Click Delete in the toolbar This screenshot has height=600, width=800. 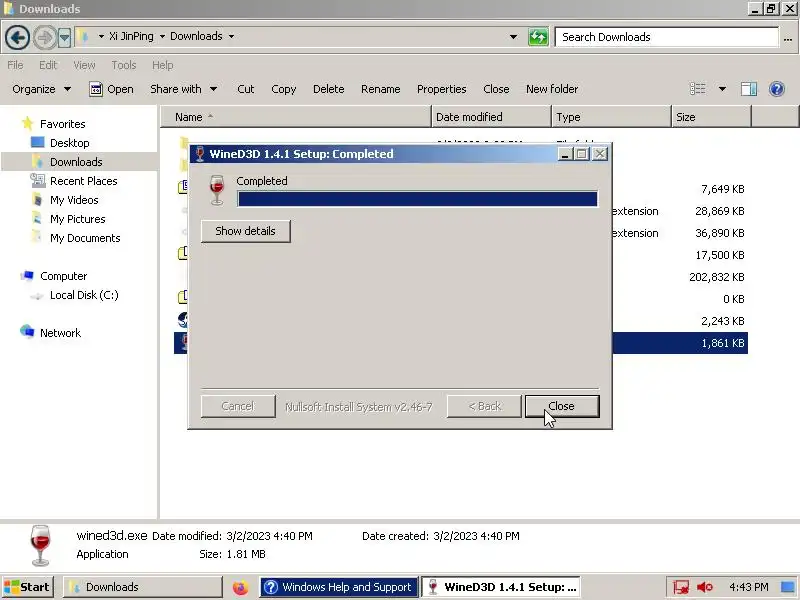[329, 89]
